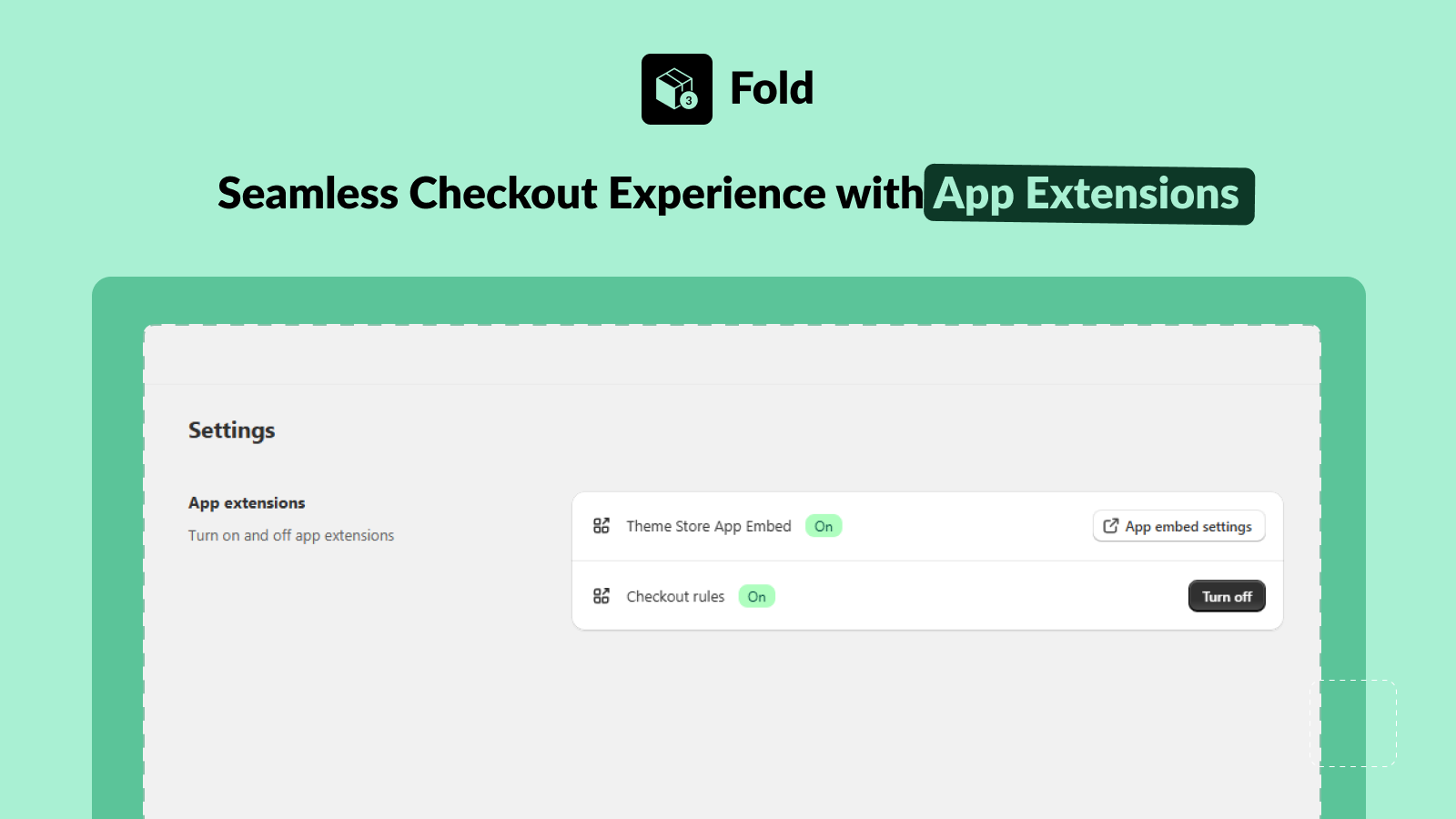This screenshot has height=819, width=1456.
Task: Click the Fold box logo icon
Action: pos(676,89)
